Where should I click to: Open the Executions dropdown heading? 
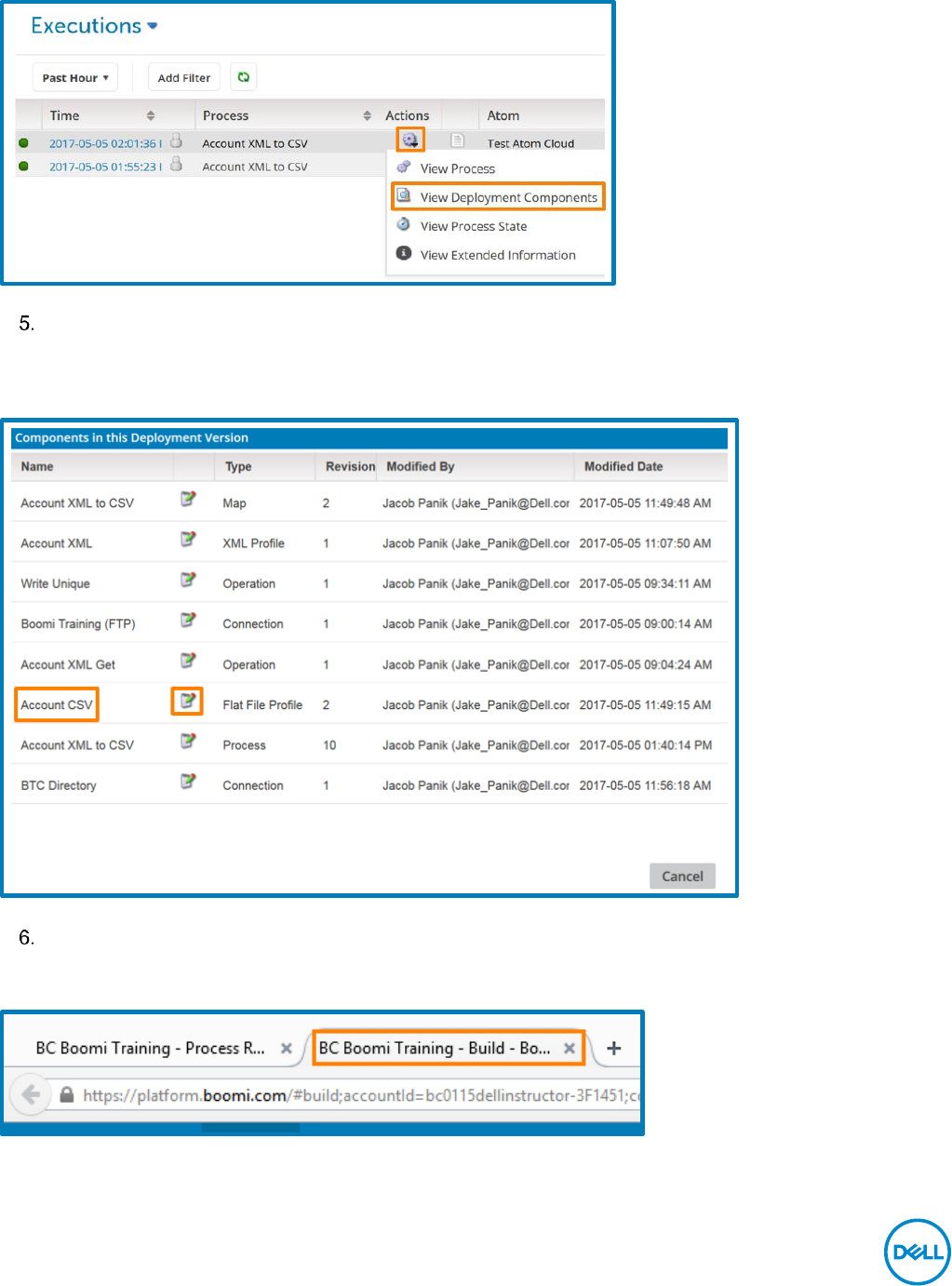[94, 26]
